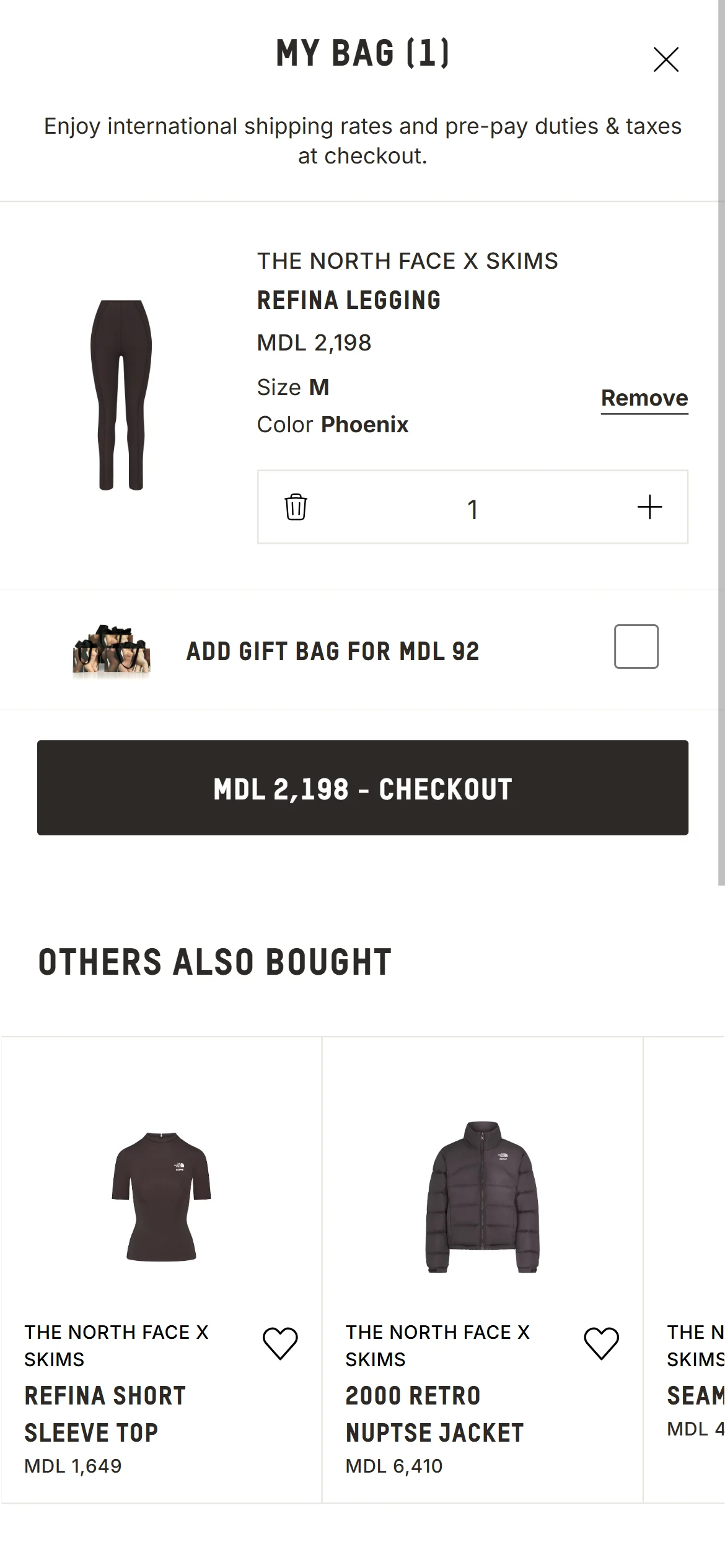Click the Remove link for Refina Legging
This screenshot has height=1568, width=725.
644,398
